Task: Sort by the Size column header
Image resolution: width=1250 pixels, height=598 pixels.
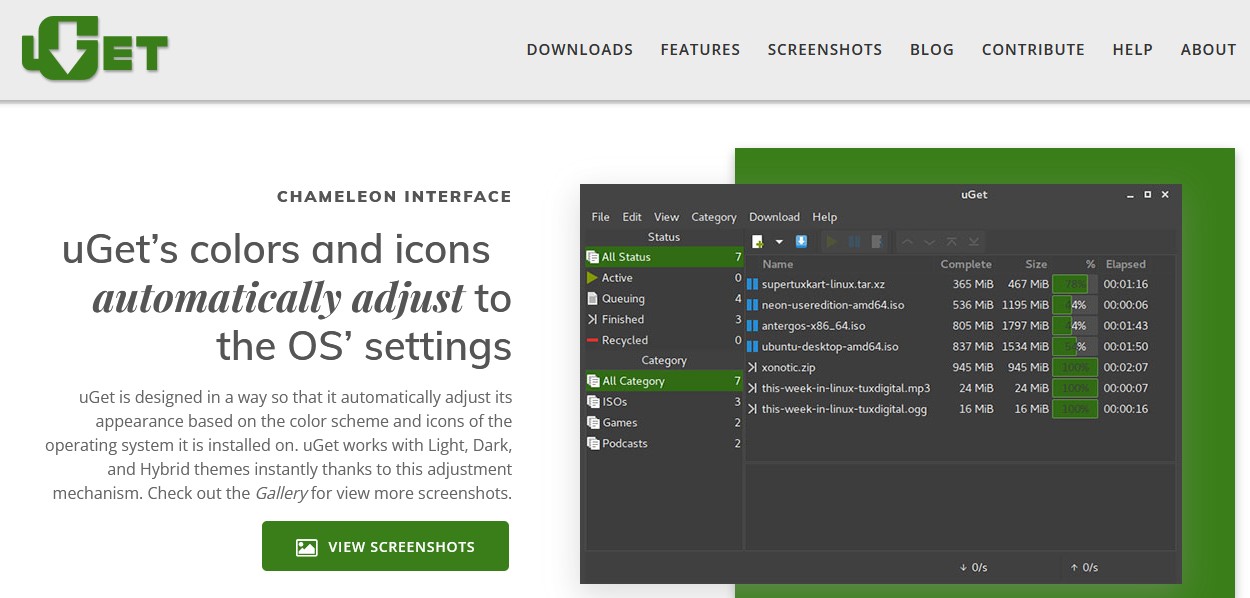Action: [1036, 264]
